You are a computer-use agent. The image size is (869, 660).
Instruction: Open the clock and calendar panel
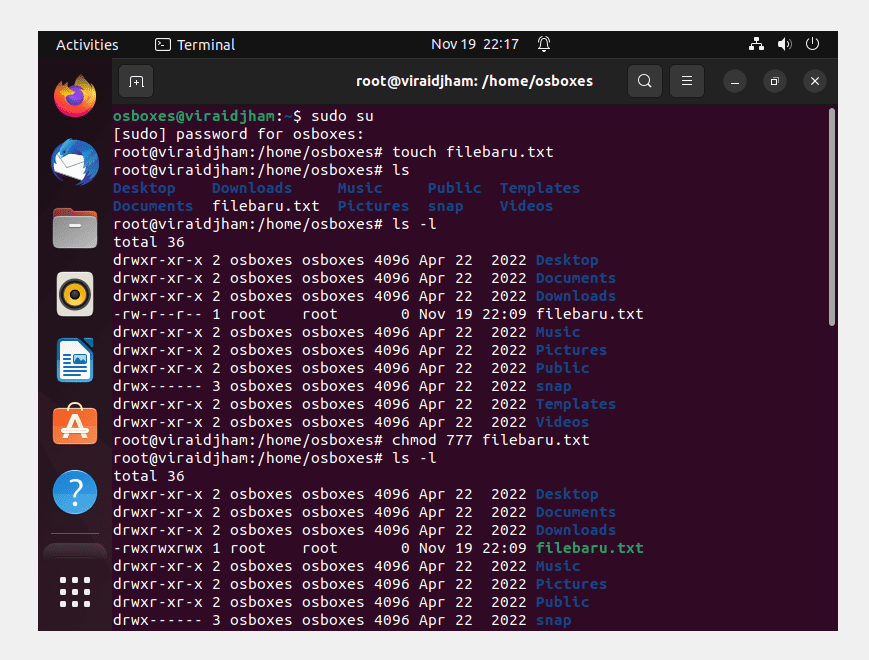[x=475, y=44]
